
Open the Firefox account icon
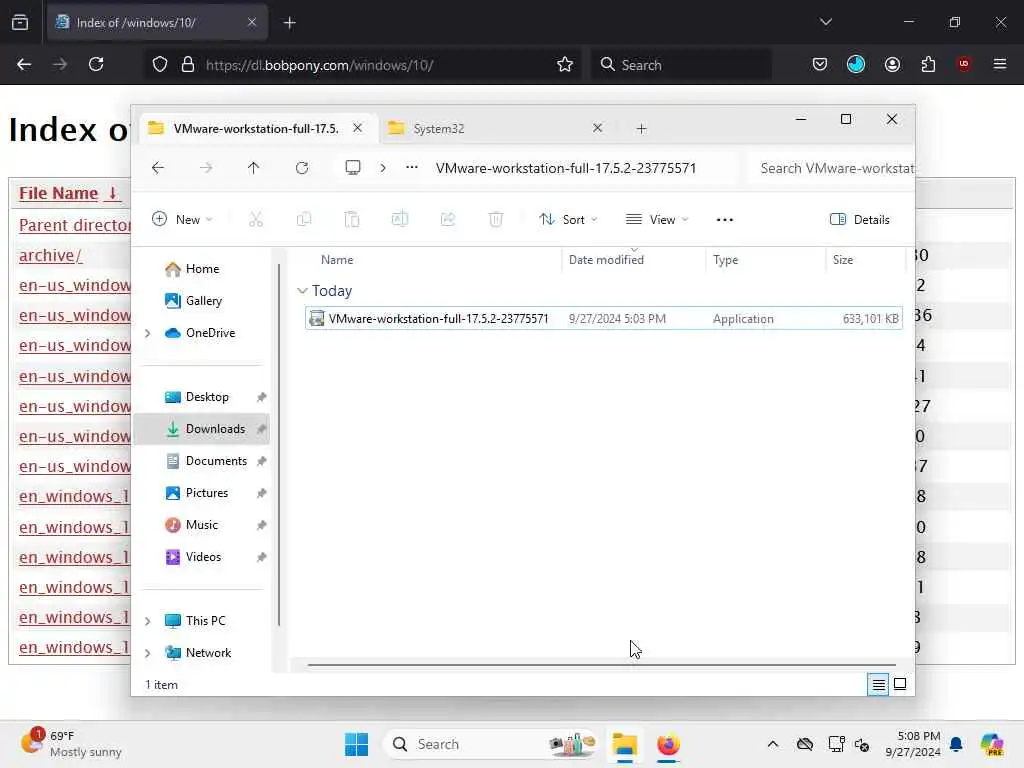[892, 65]
